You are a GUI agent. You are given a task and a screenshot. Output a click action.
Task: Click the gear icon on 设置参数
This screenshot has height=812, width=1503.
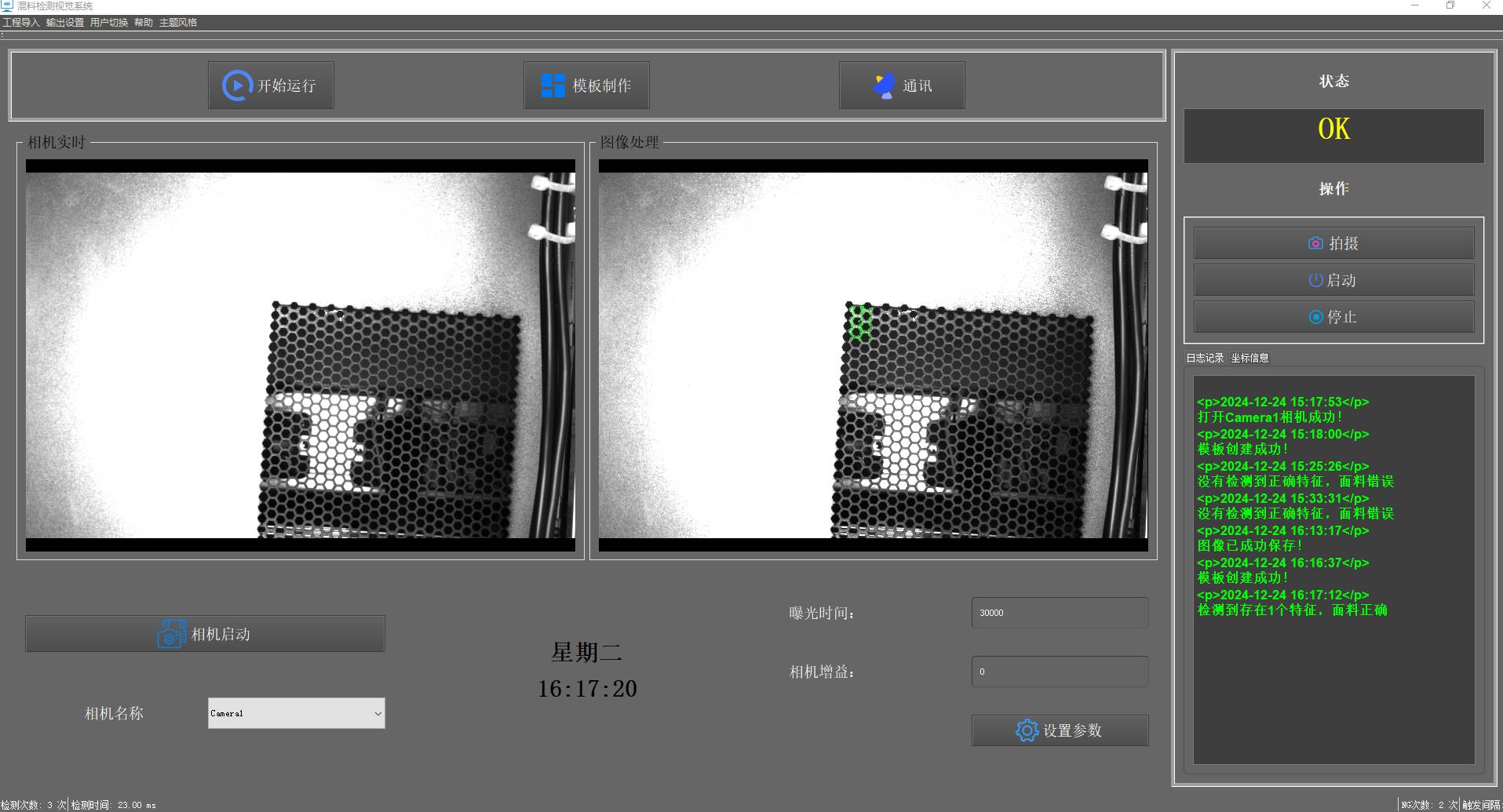click(1027, 730)
